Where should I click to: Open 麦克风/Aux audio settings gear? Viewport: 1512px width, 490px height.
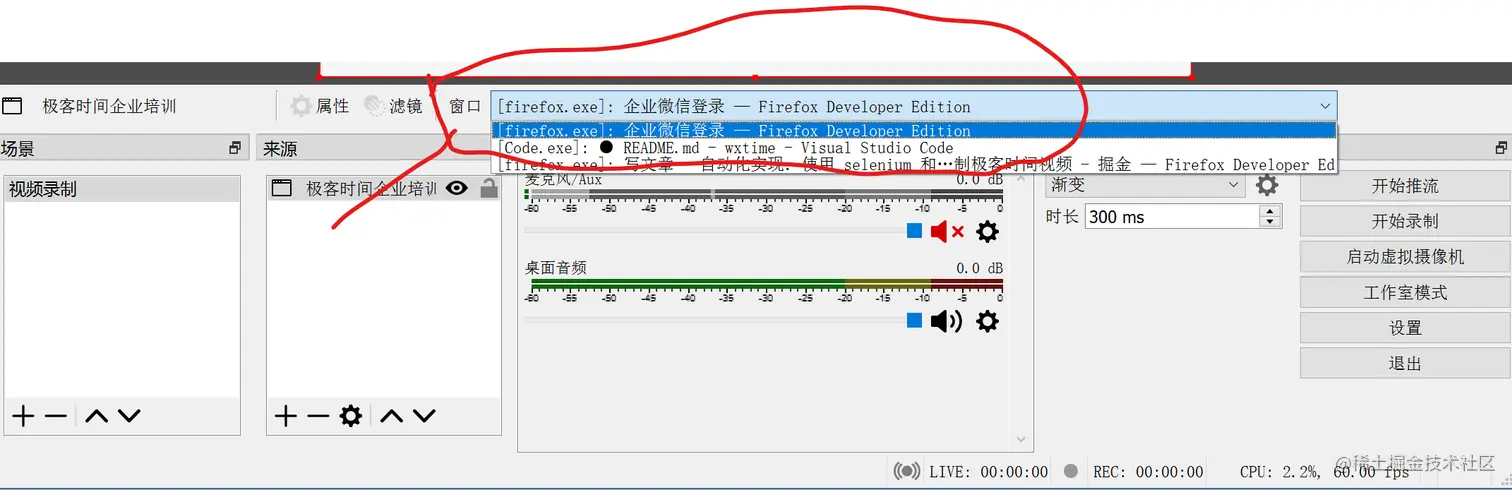click(987, 232)
